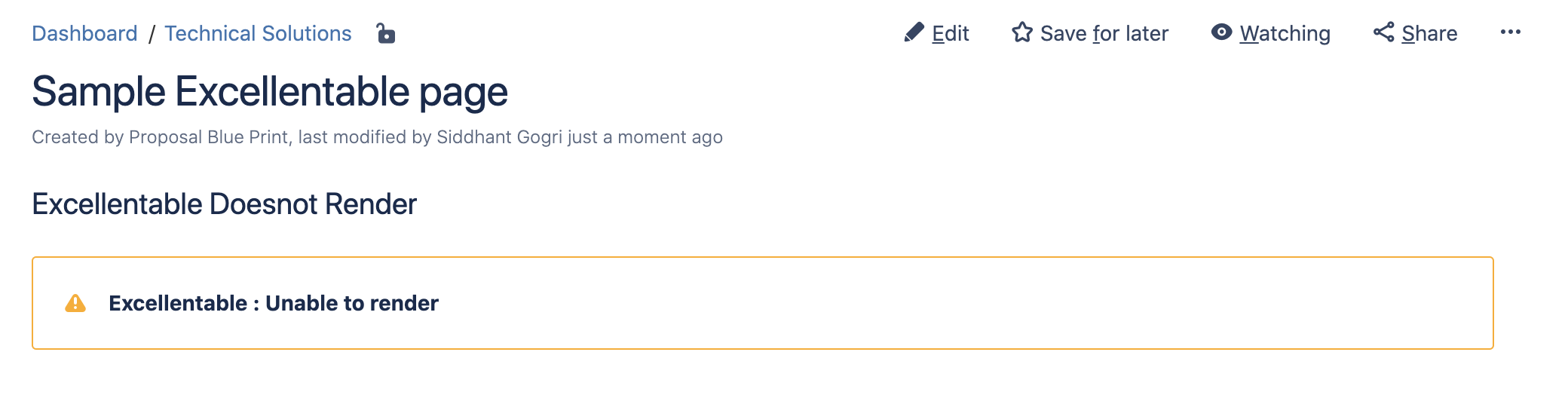Viewport: 1568px width, 398px height.
Task: Click the Excellentable Unable to render message
Action: tap(274, 303)
